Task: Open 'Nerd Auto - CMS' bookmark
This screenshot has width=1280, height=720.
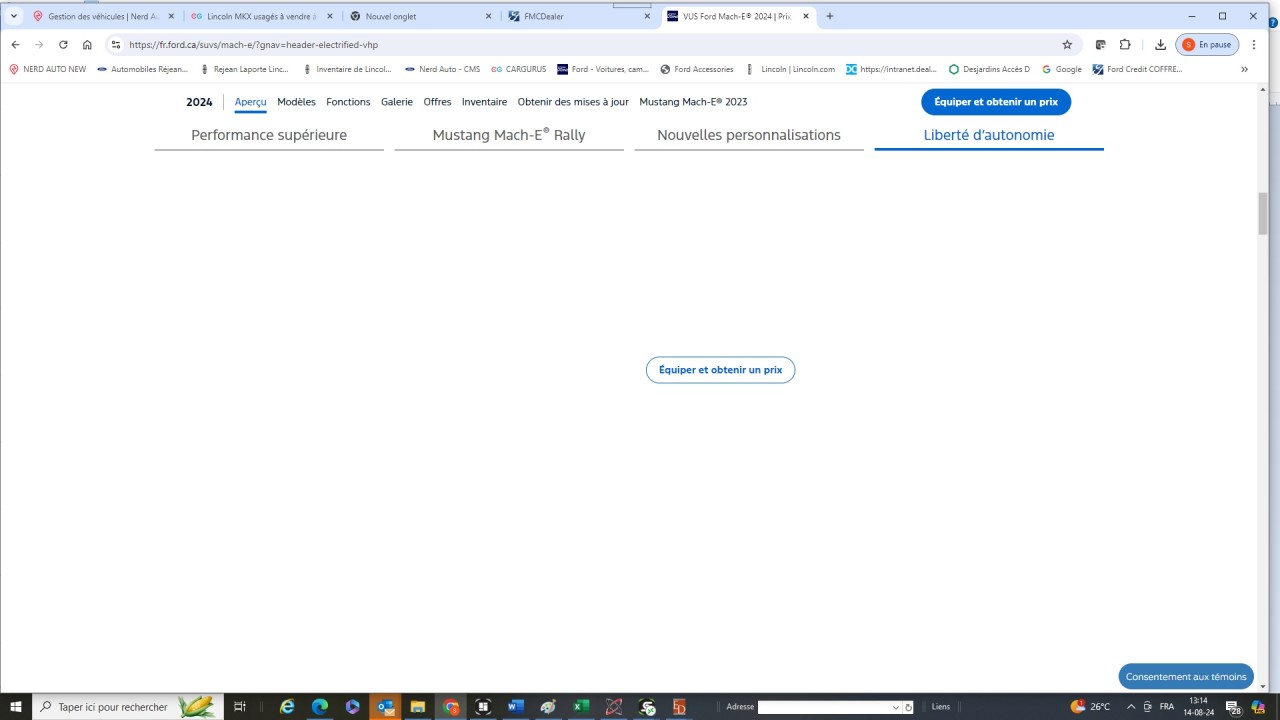Action: click(443, 70)
